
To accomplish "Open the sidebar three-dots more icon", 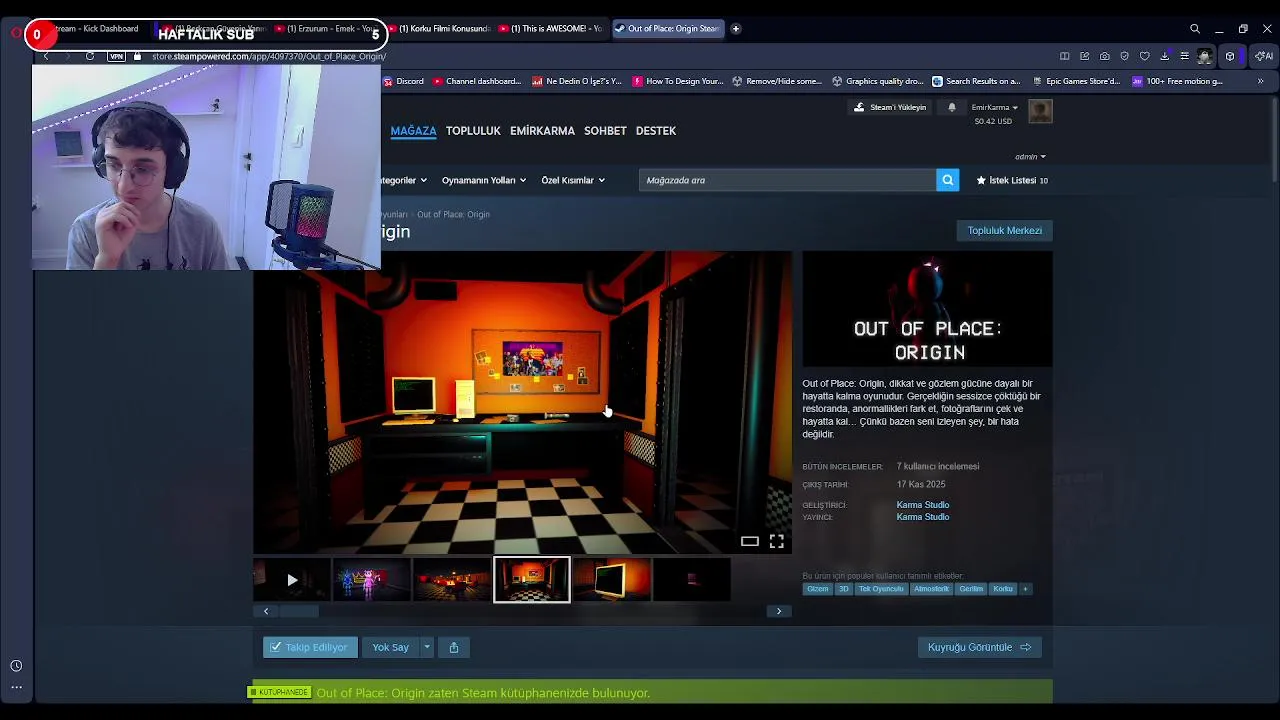I will point(16,687).
